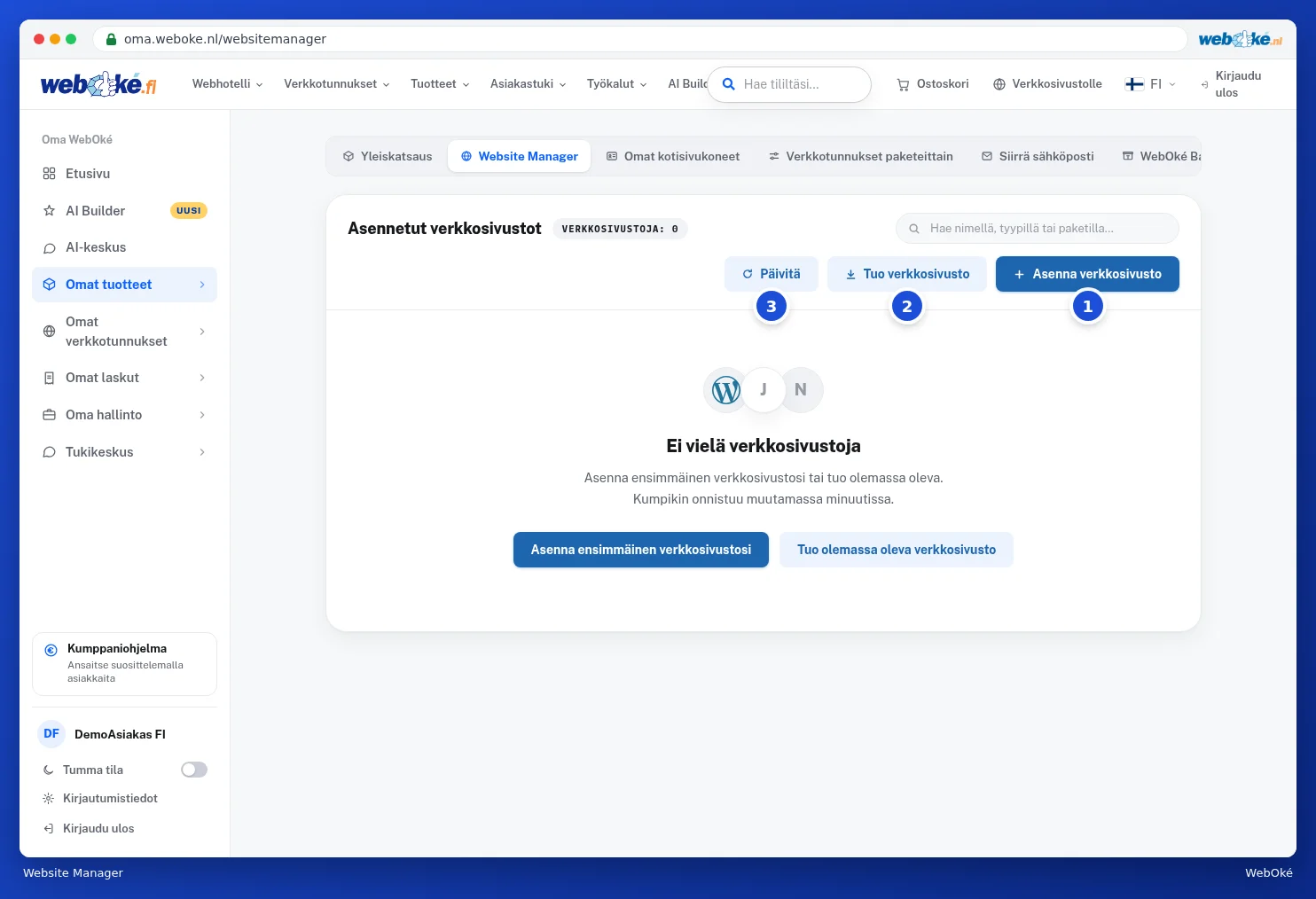Click the Tukikeskus speech bubble icon

(x=50, y=452)
